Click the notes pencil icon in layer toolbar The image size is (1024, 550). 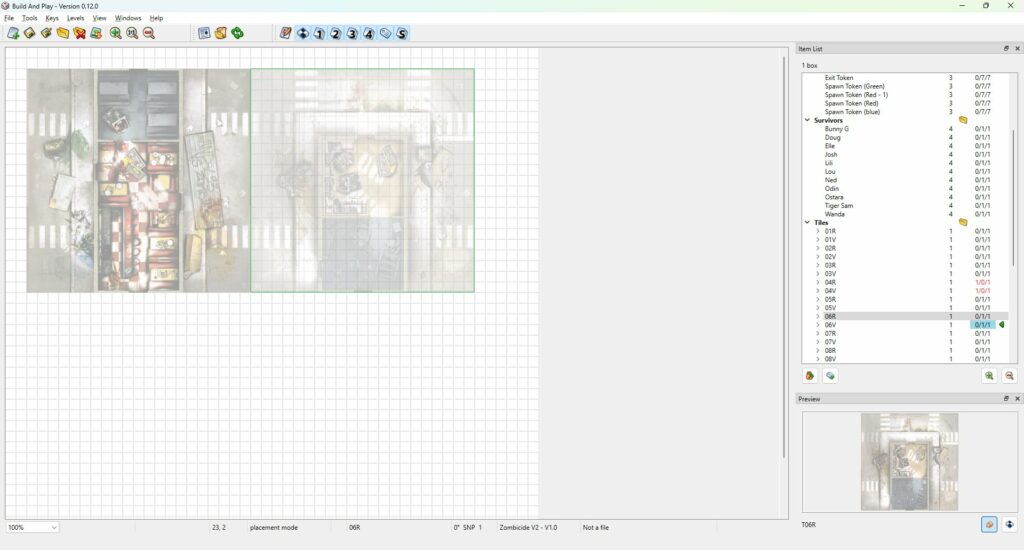pos(286,33)
